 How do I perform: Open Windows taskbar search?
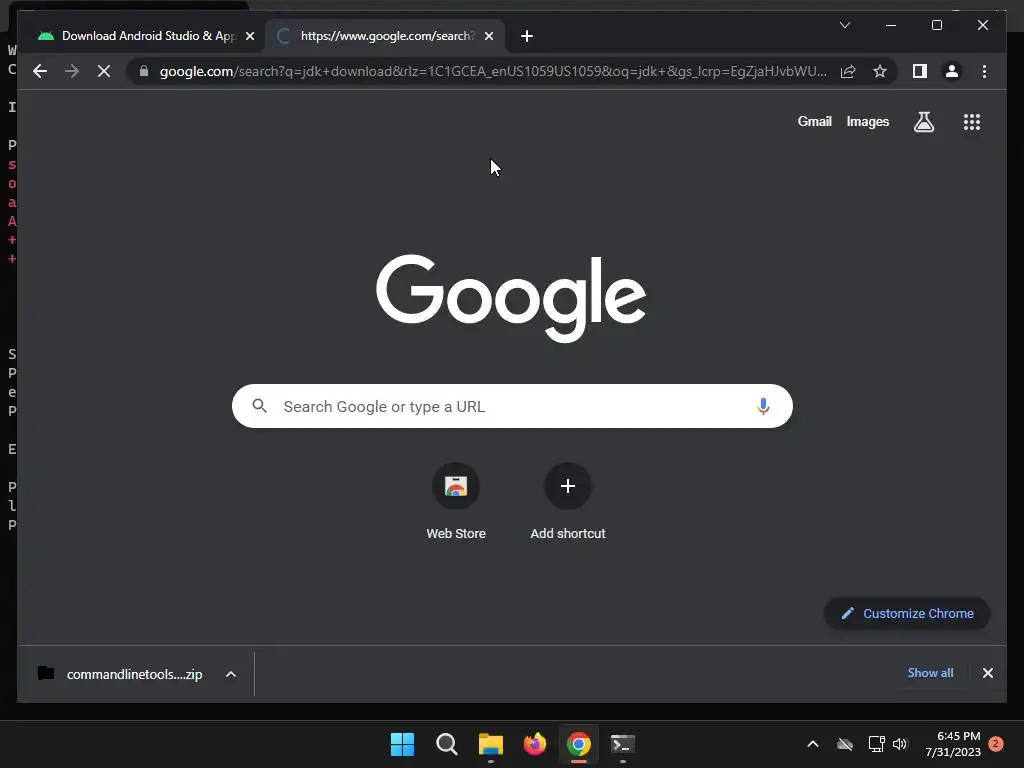coord(447,744)
